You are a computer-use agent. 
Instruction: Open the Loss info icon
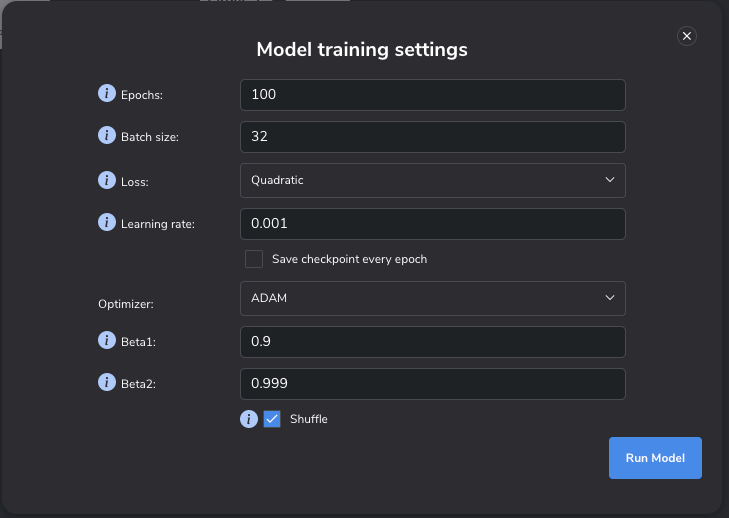coord(106,180)
